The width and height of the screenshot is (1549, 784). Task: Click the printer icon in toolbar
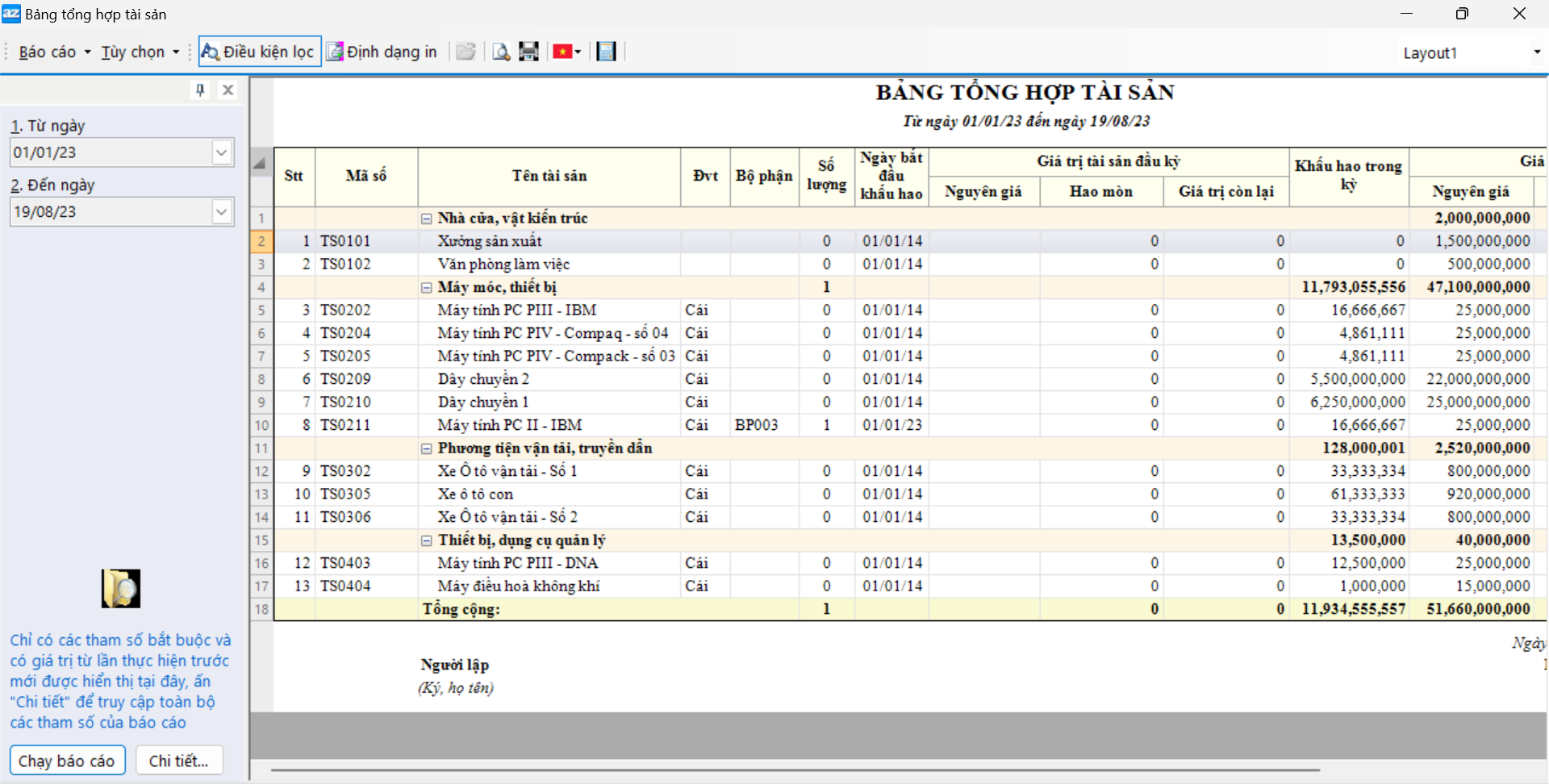coord(528,52)
